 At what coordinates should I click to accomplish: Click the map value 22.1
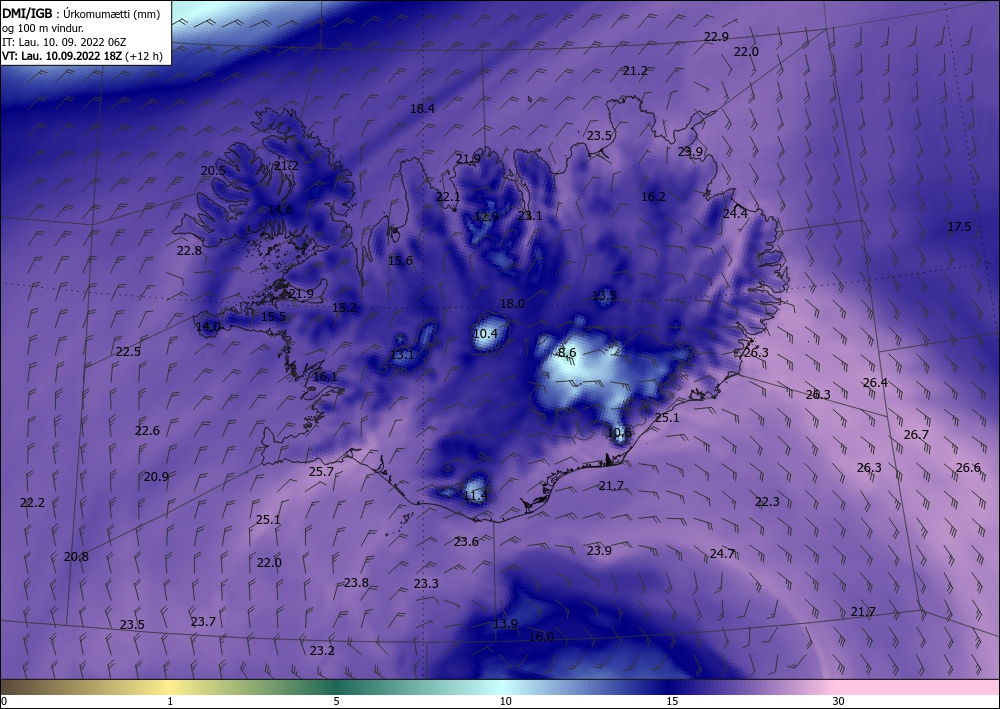448,196
